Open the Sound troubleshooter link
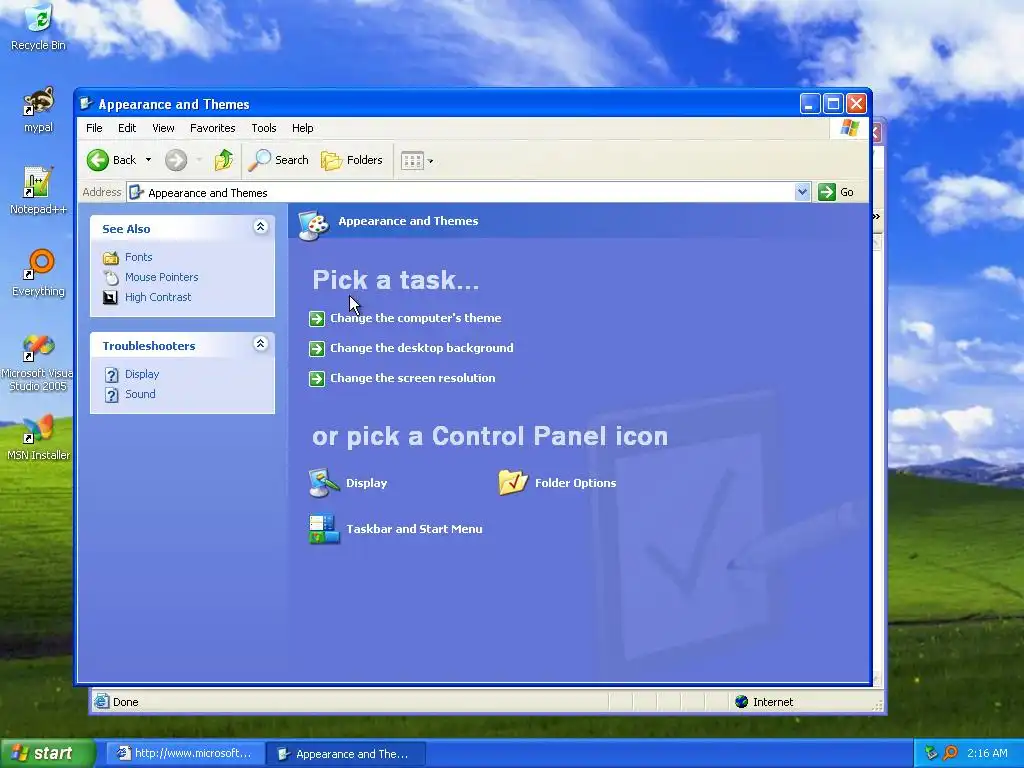The height and width of the screenshot is (768, 1024). (140, 394)
